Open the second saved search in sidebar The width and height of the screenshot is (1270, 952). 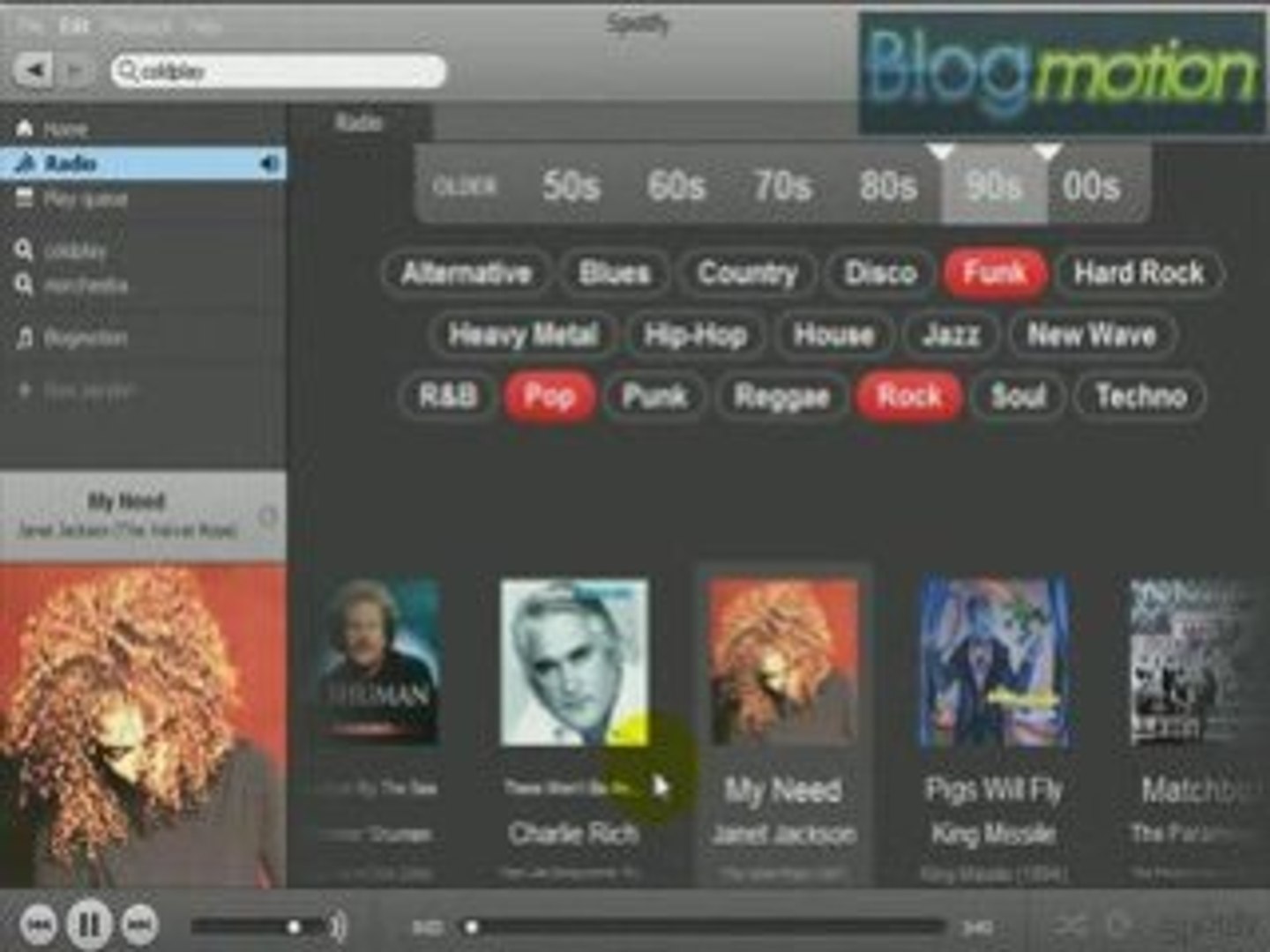[x=72, y=285]
